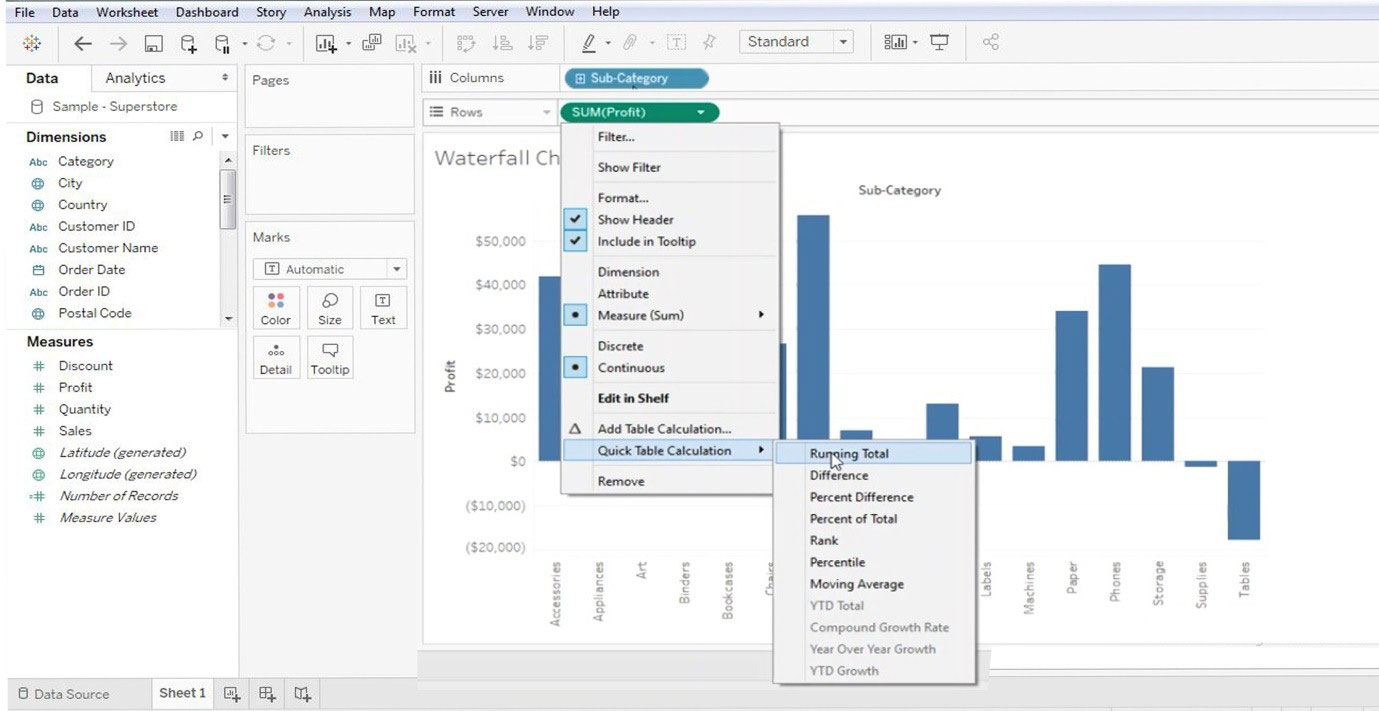Screen dimensions: 1379x711
Task: Open the Color shelf on the Marks card
Action: pyautogui.click(x=276, y=307)
